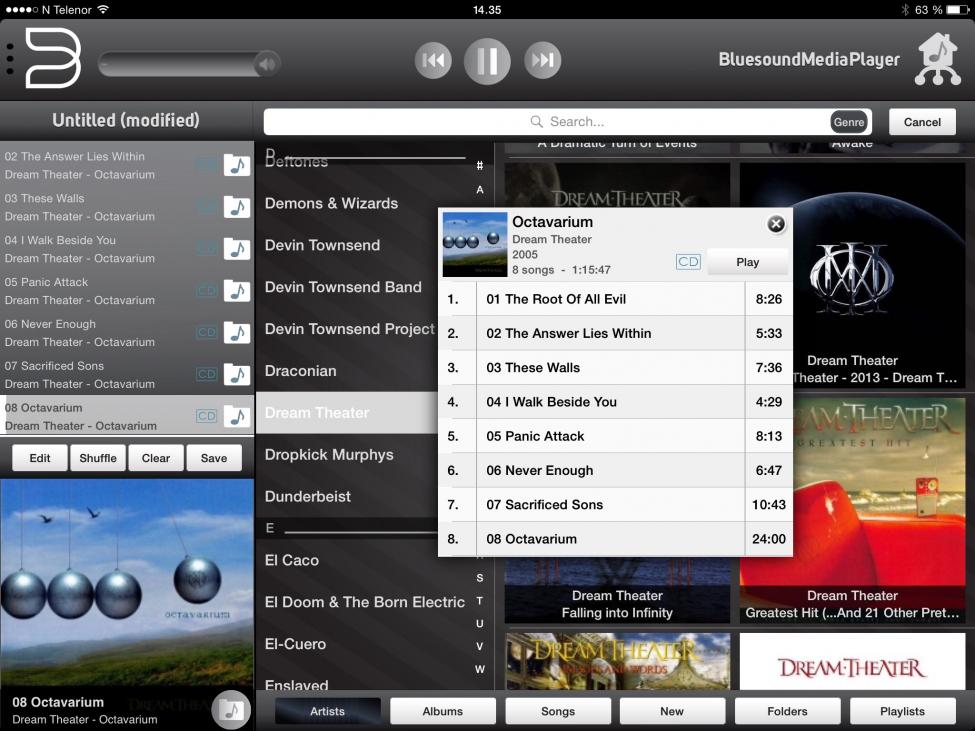Image resolution: width=975 pixels, height=731 pixels.
Task: Tap the Bluesound logo icon
Action: pos(53,58)
